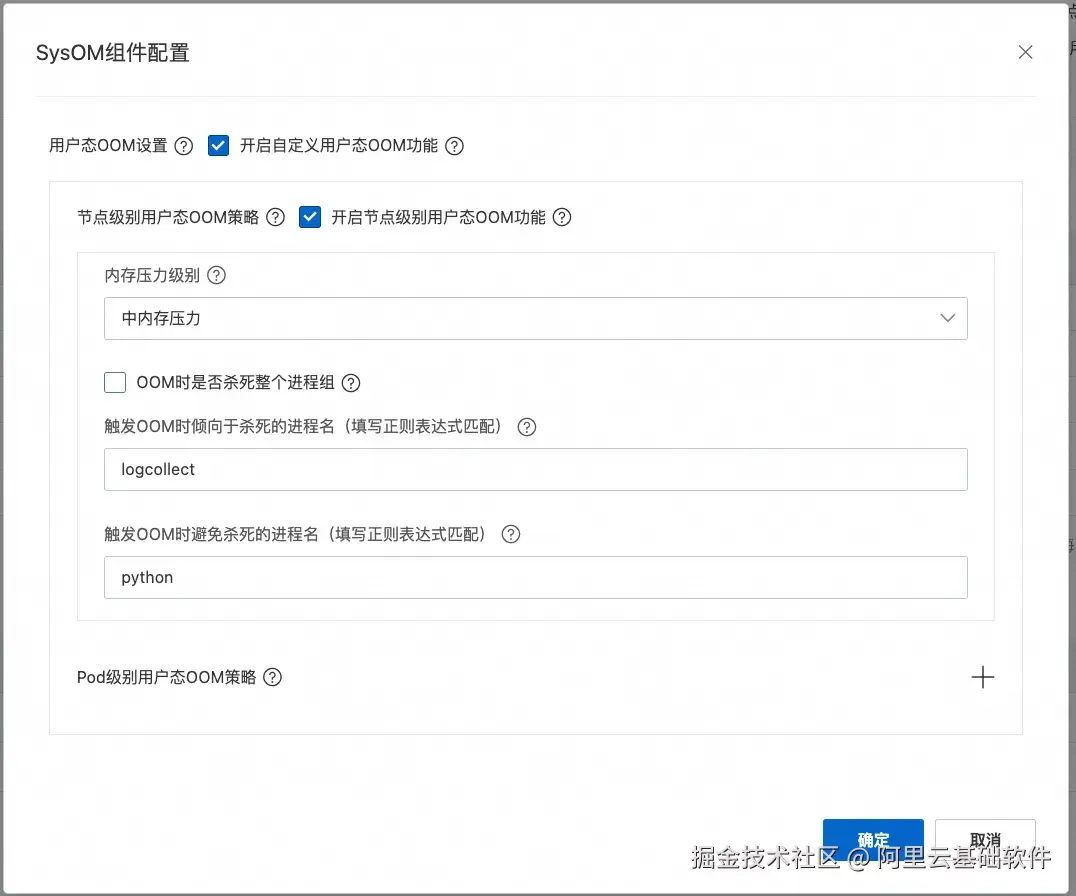The width and height of the screenshot is (1076, 896).
Task: Enable OOM时是否杀死整个进程组
Action: click(114, 382)
